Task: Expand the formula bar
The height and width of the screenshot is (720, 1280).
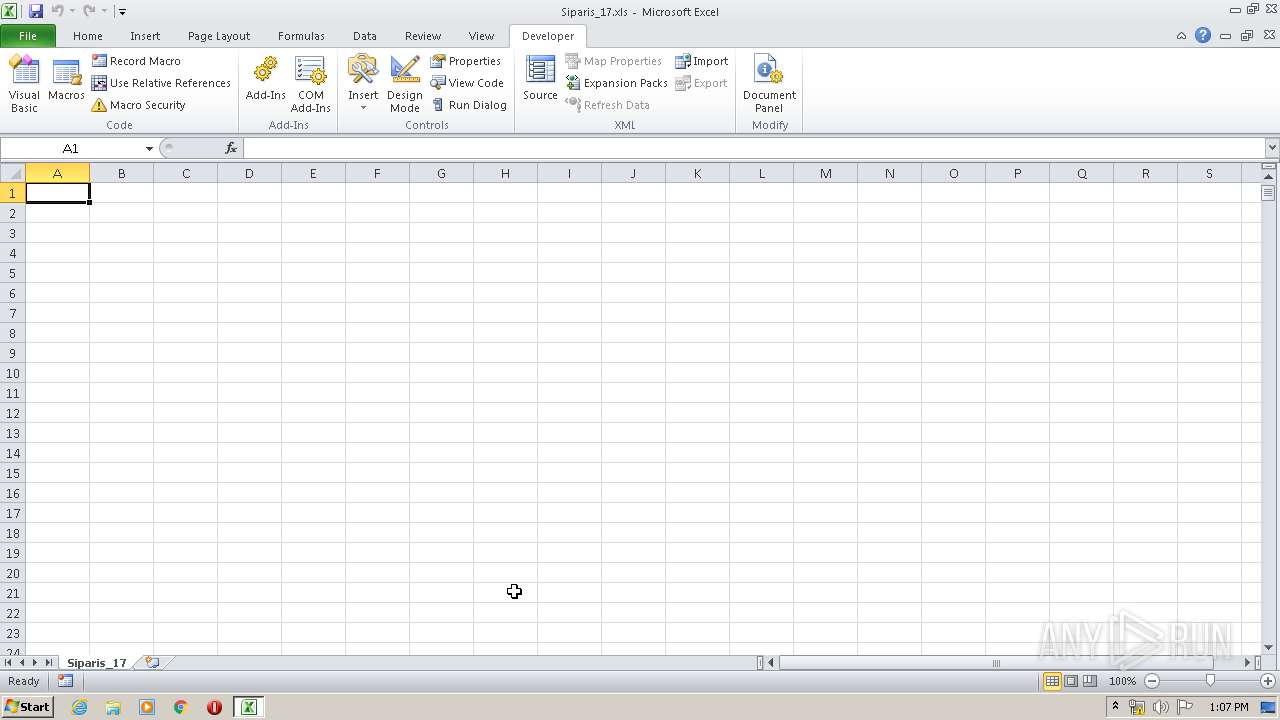Action: coord(1272,148)
